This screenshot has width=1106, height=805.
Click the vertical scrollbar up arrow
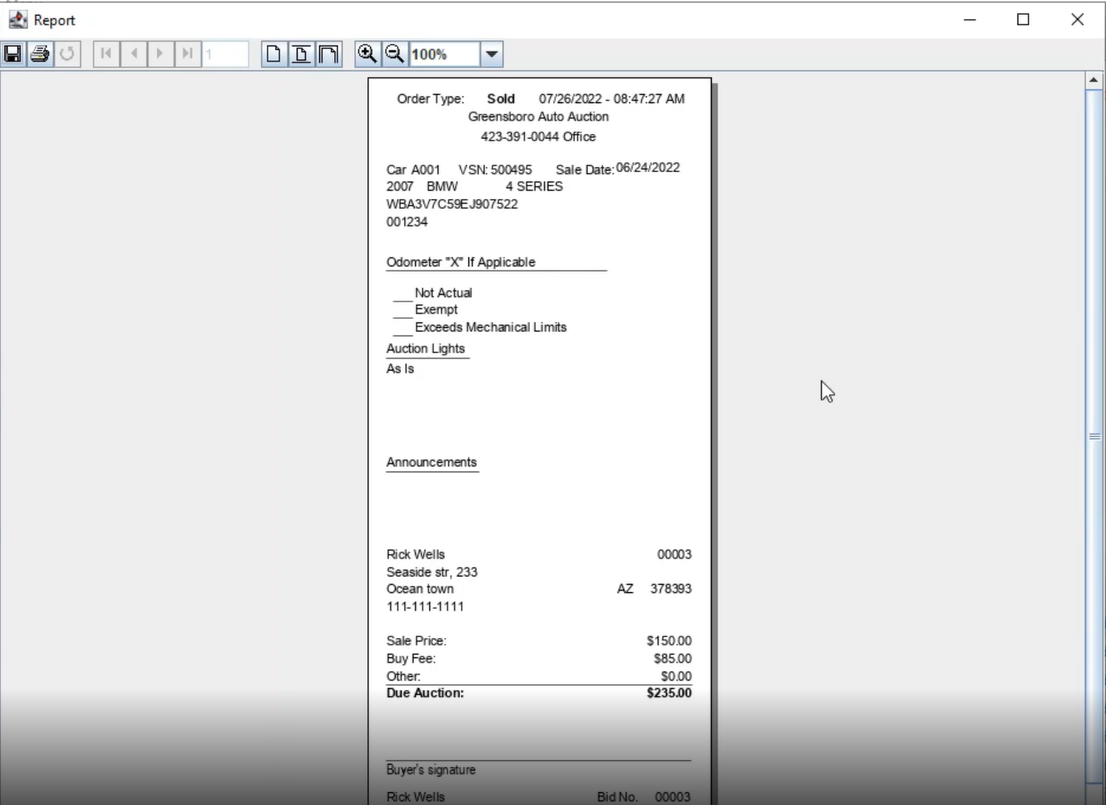1094,80
